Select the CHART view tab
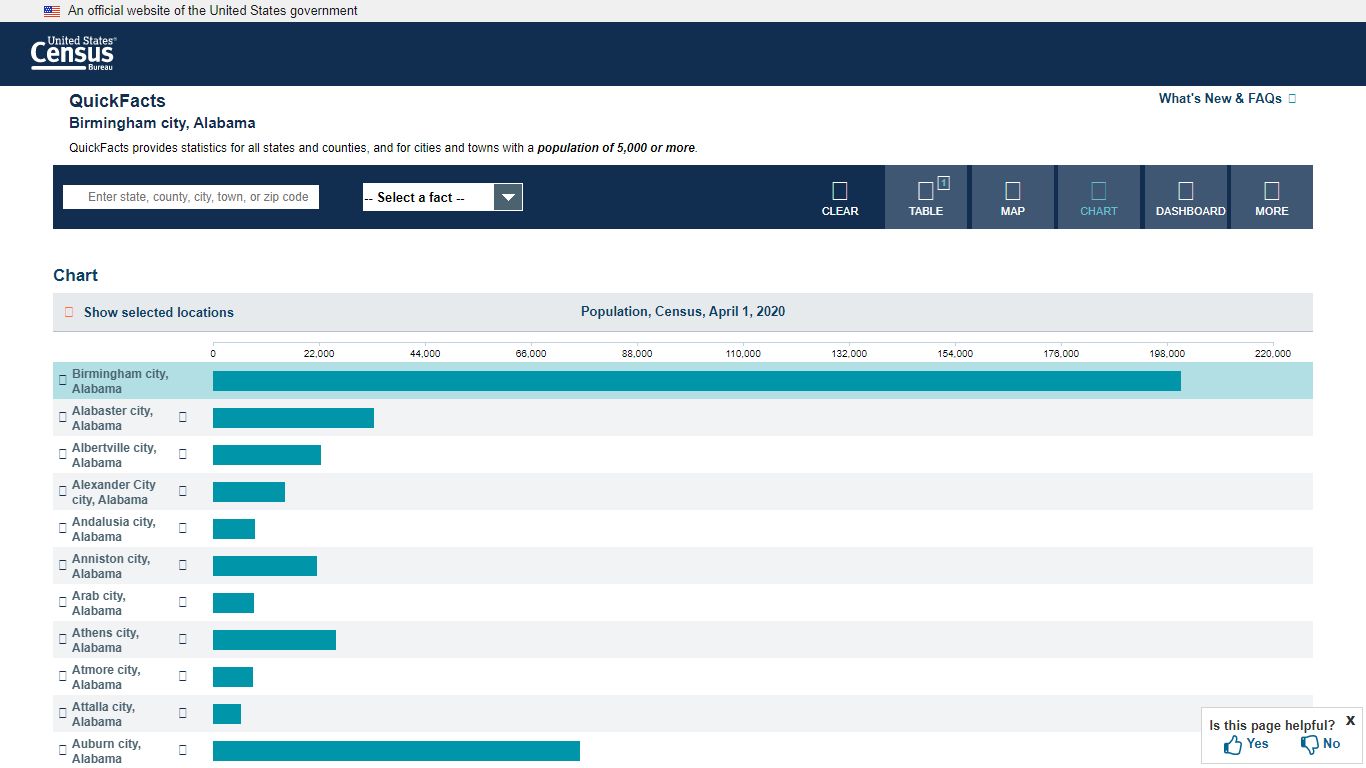Image resolution: width=1366 pixels, height=768 pixels. click(1099, 197)
